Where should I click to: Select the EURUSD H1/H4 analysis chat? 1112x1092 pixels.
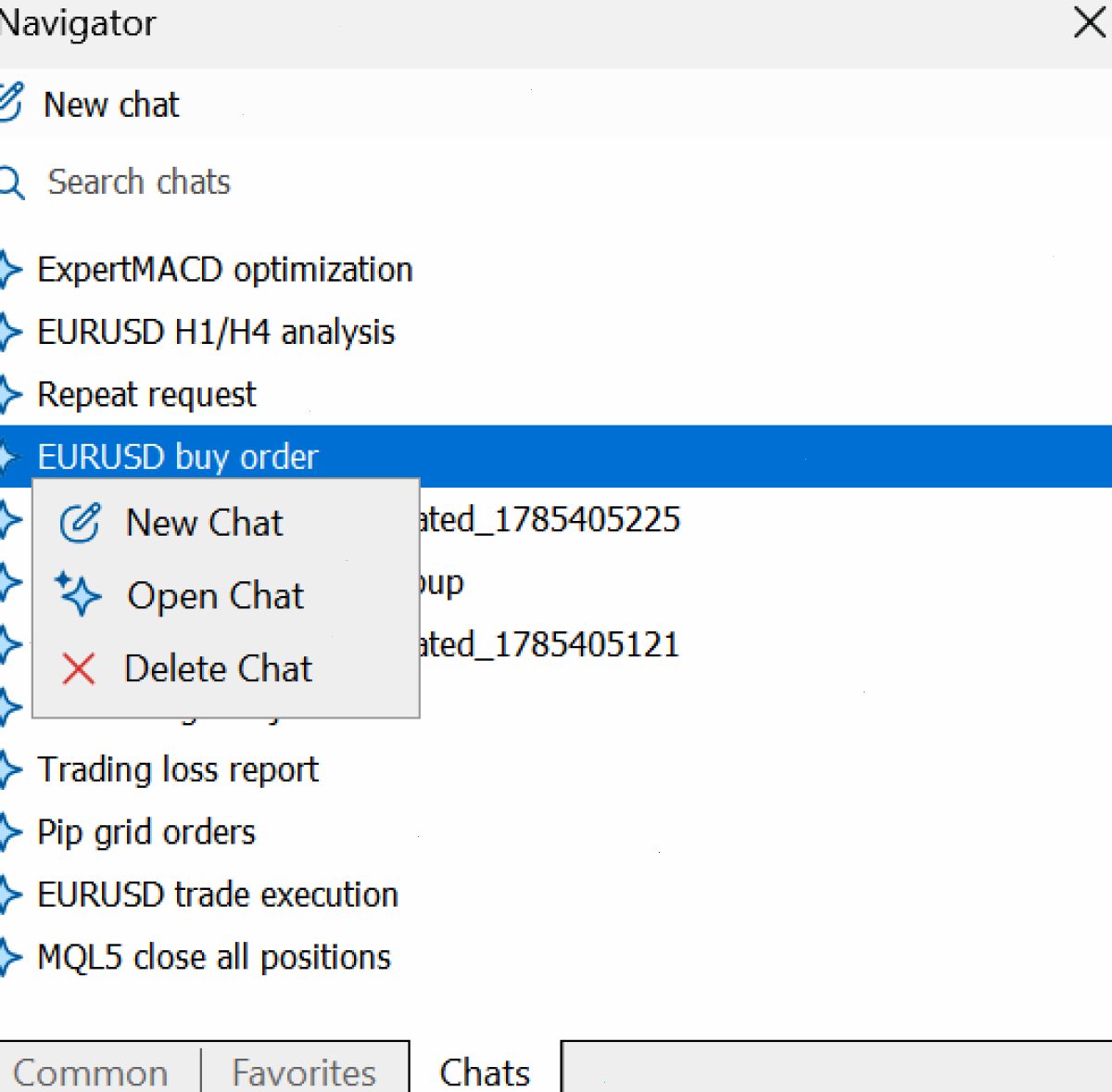556,332
